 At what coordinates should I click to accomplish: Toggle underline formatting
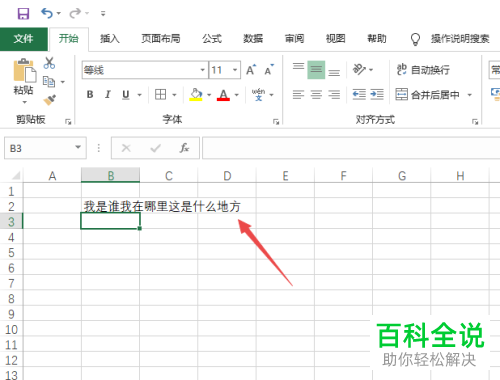(126, 95)
